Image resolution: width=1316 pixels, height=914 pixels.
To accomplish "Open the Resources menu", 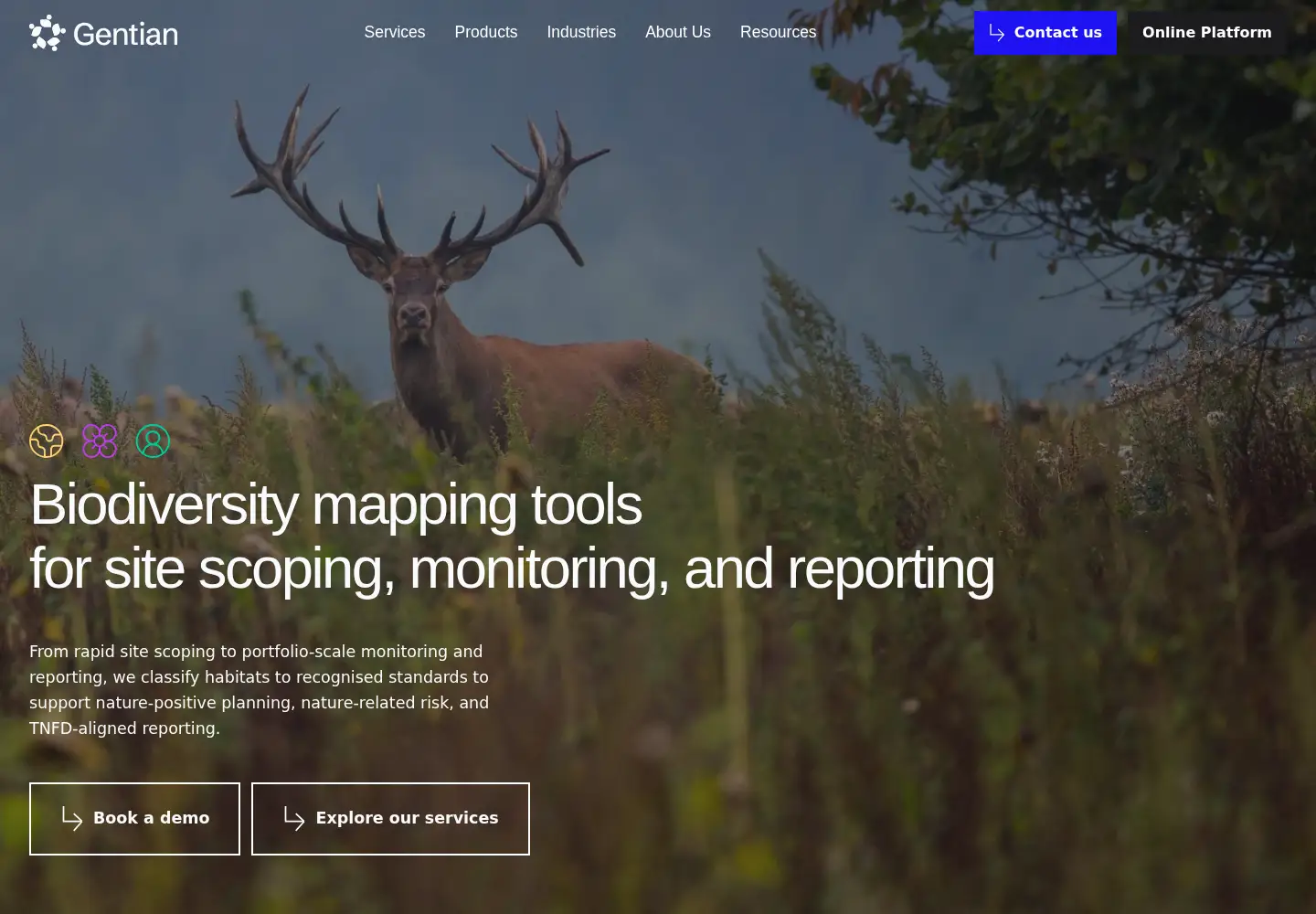I will pos(779,32).
